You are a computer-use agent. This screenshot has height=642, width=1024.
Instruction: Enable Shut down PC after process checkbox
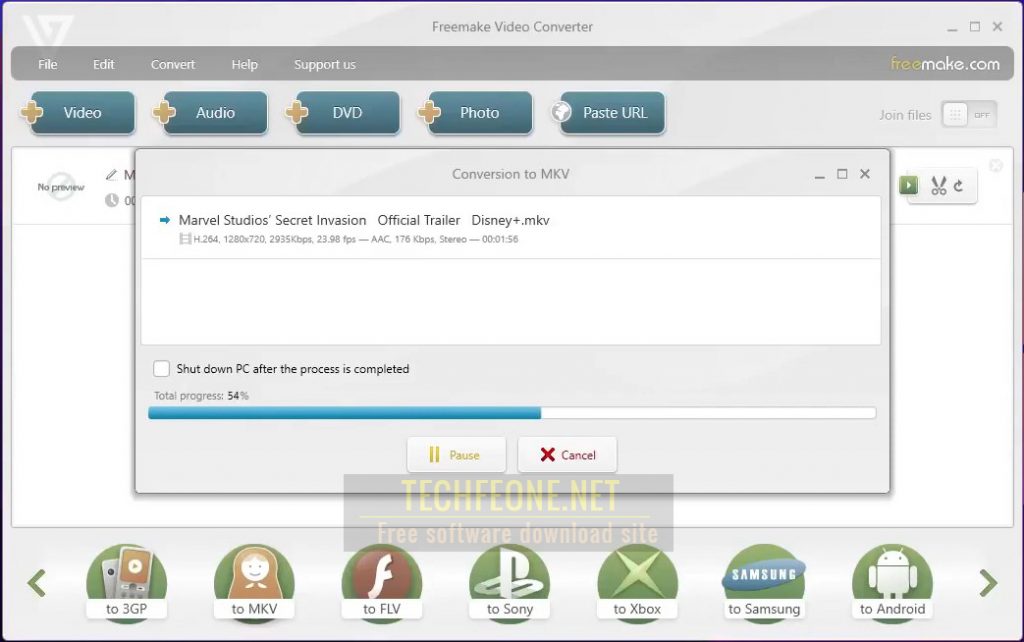click(161, 368)
